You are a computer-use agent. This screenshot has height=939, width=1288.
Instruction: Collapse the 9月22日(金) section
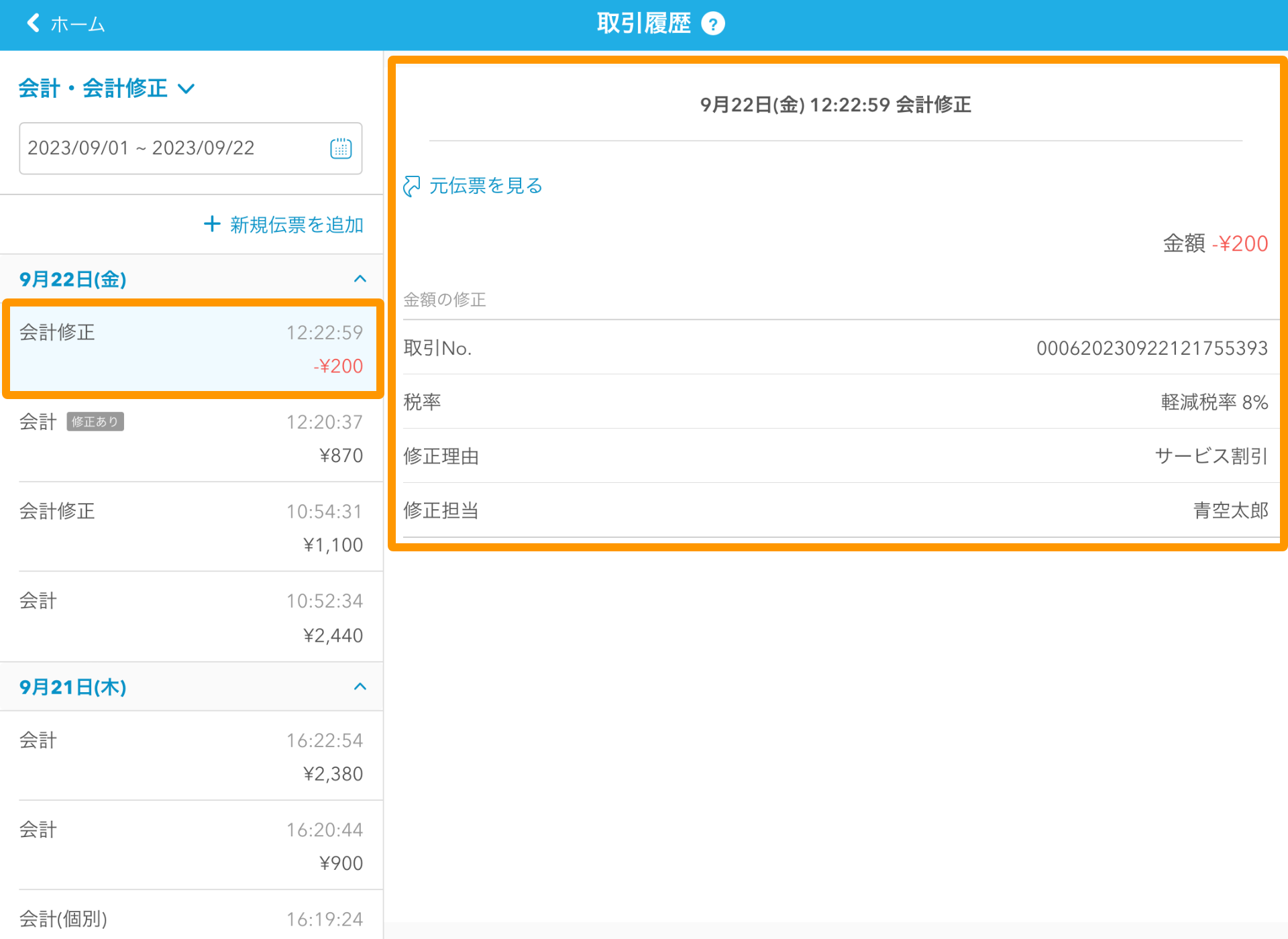360,279
